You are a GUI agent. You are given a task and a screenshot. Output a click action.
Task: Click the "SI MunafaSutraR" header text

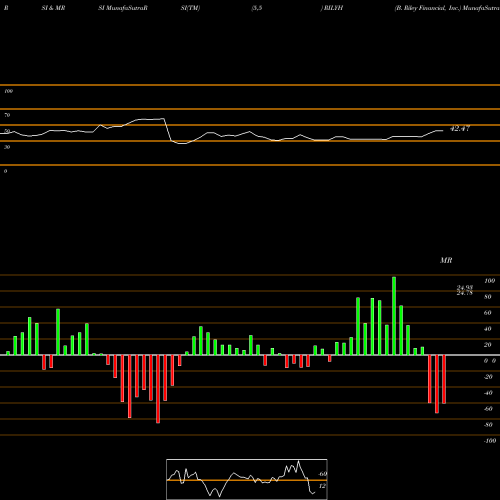123,8
